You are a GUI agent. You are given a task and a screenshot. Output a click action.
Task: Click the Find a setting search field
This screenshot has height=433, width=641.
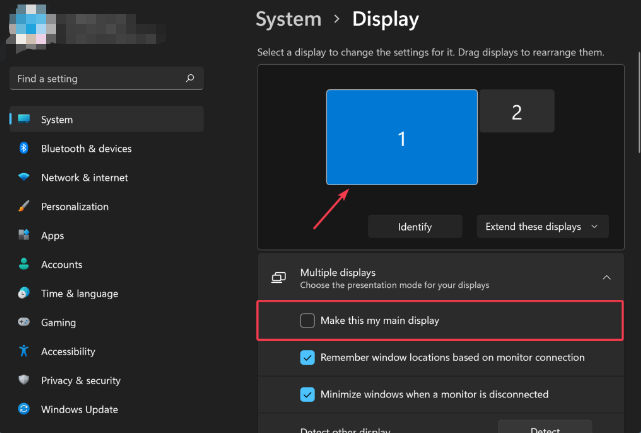[x=106, y=78]
